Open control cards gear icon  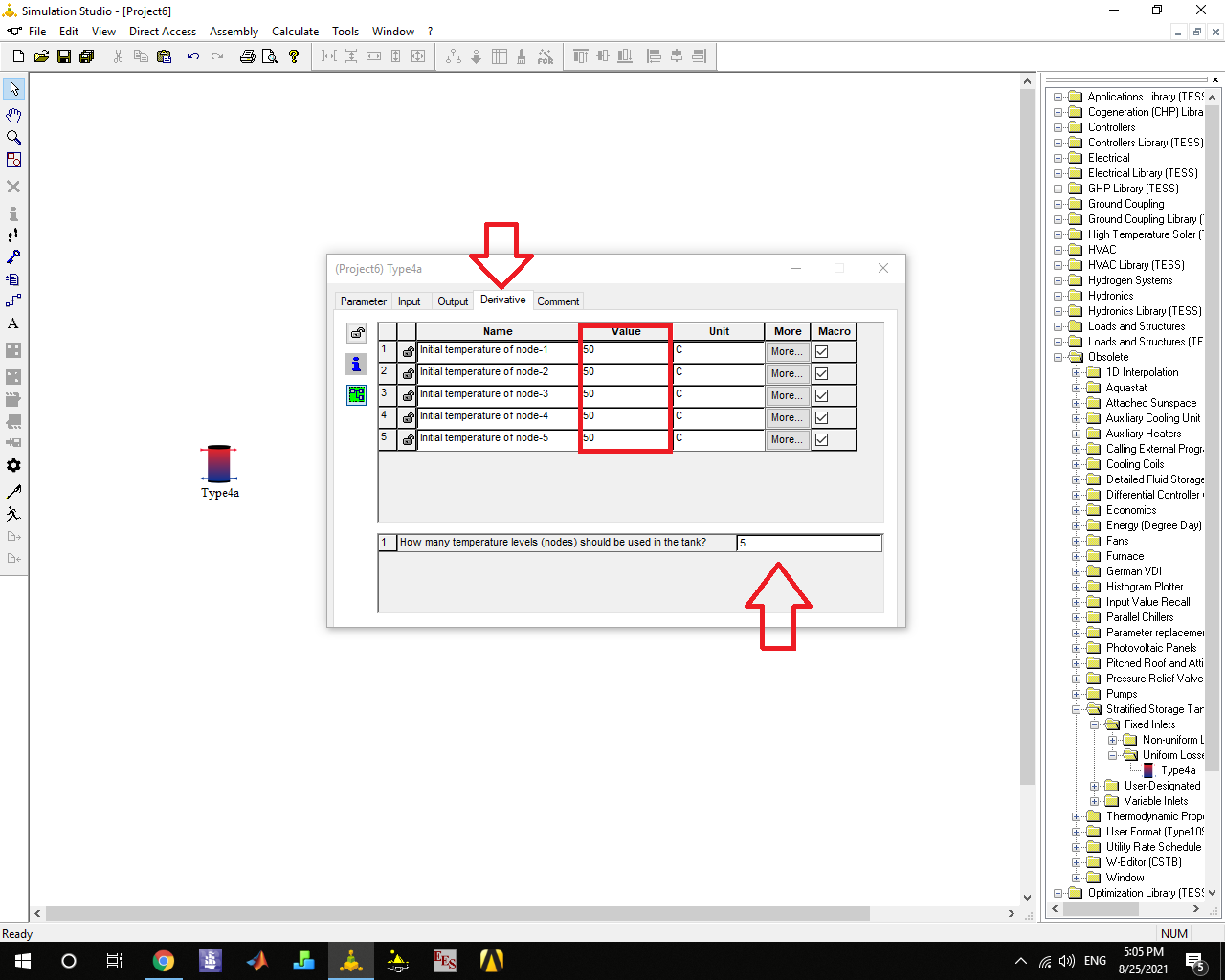(x=13, y=466)
